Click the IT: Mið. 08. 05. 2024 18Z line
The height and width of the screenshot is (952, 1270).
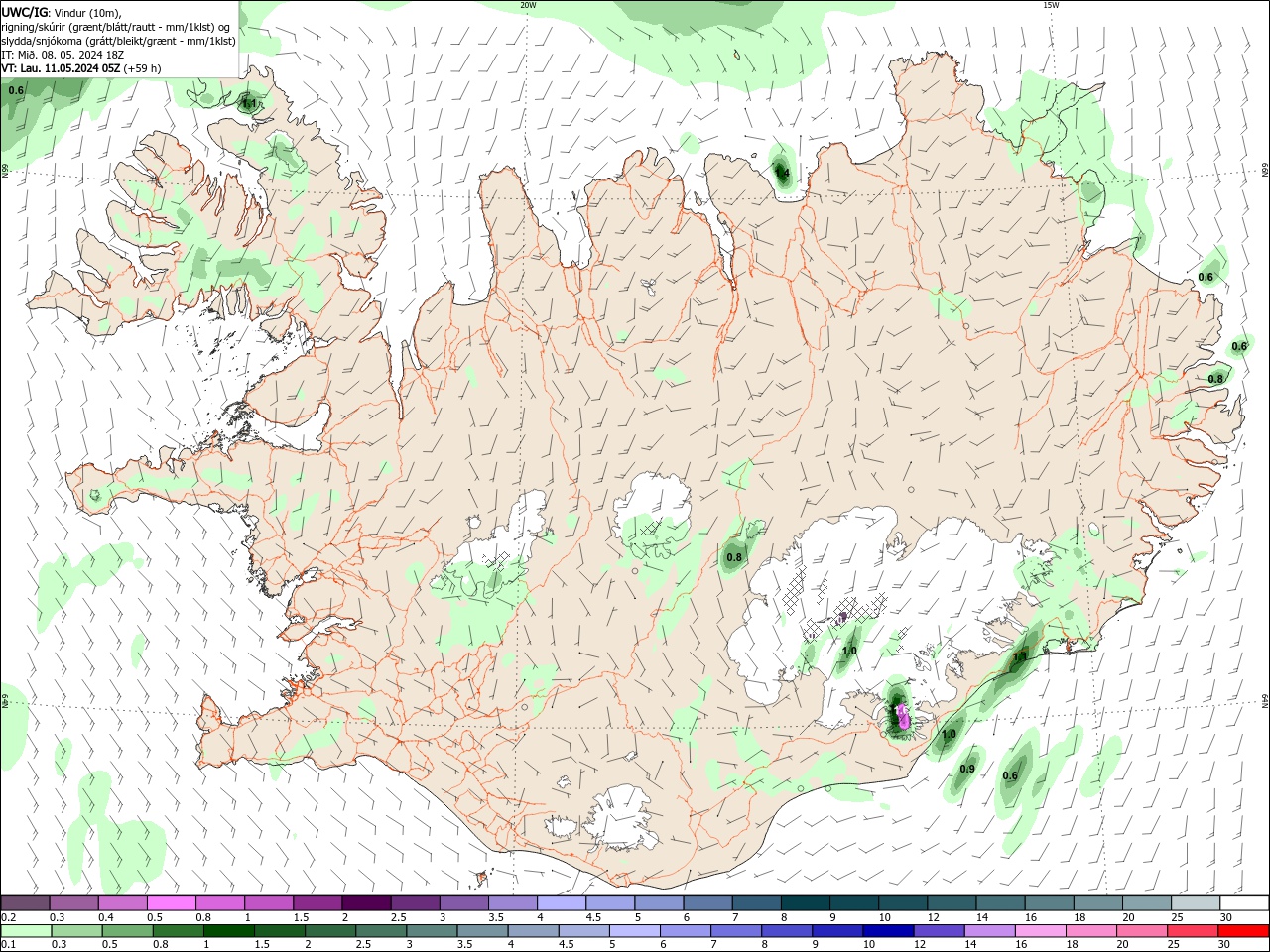pos(61,55)
